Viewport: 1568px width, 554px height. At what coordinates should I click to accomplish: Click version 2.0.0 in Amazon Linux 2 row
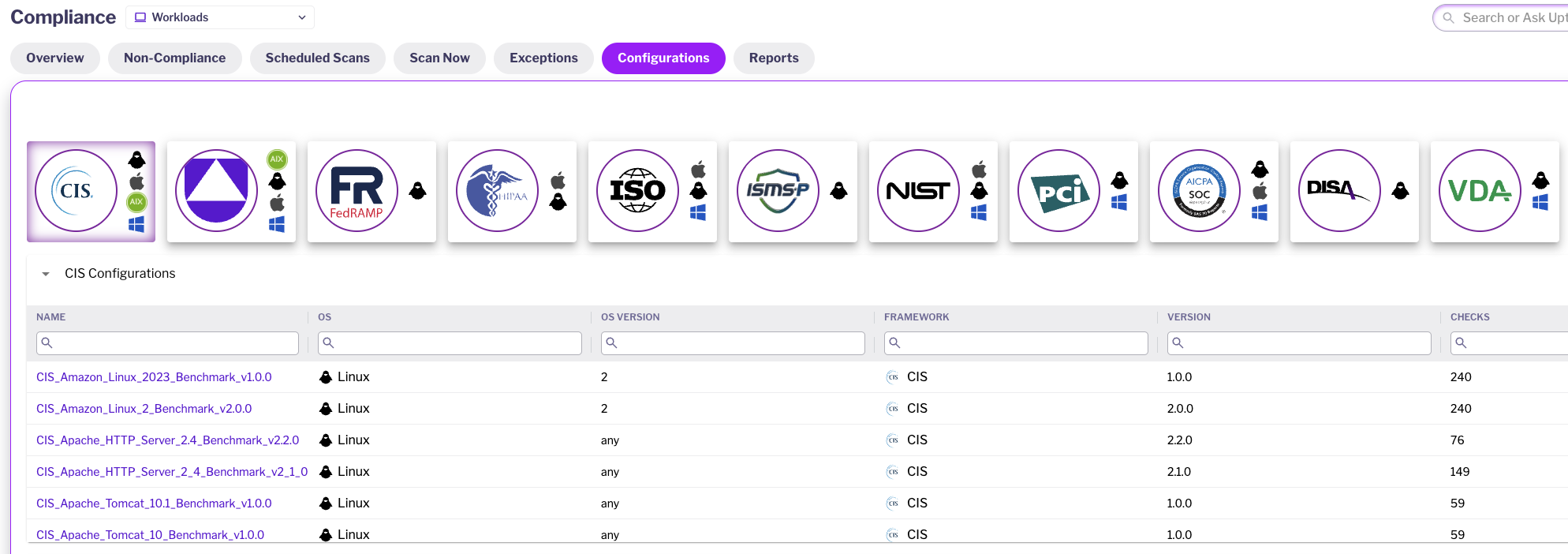pyautogui.click(x=1180, y=409)
